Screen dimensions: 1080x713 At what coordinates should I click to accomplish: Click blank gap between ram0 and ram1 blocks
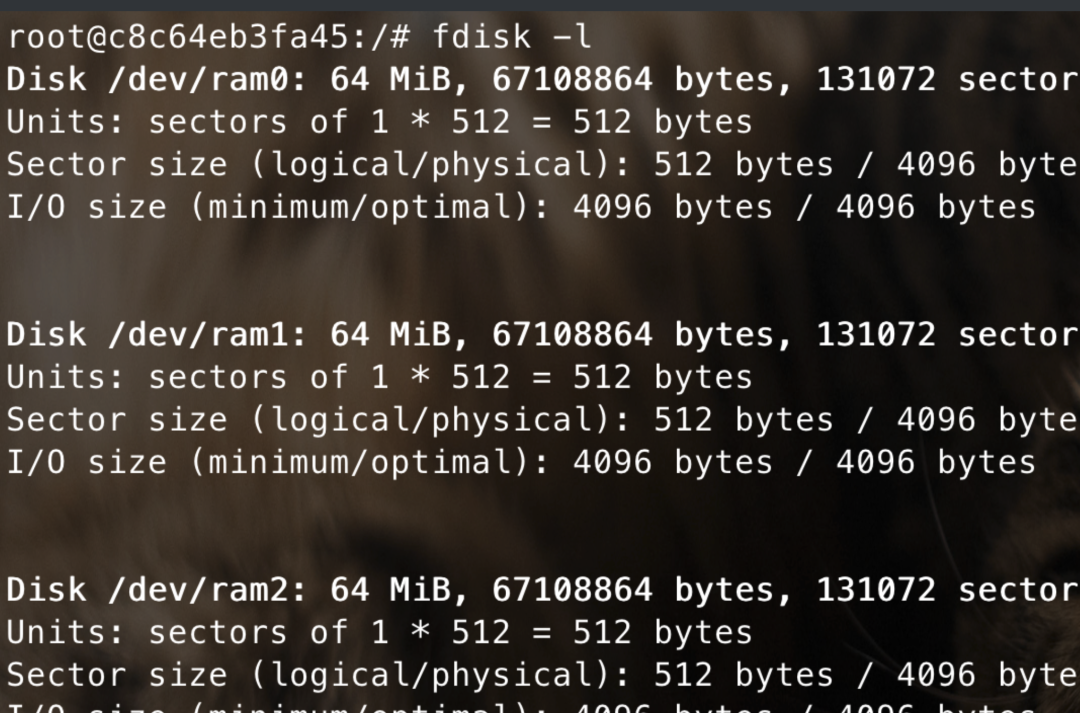[x=540, y=271]
